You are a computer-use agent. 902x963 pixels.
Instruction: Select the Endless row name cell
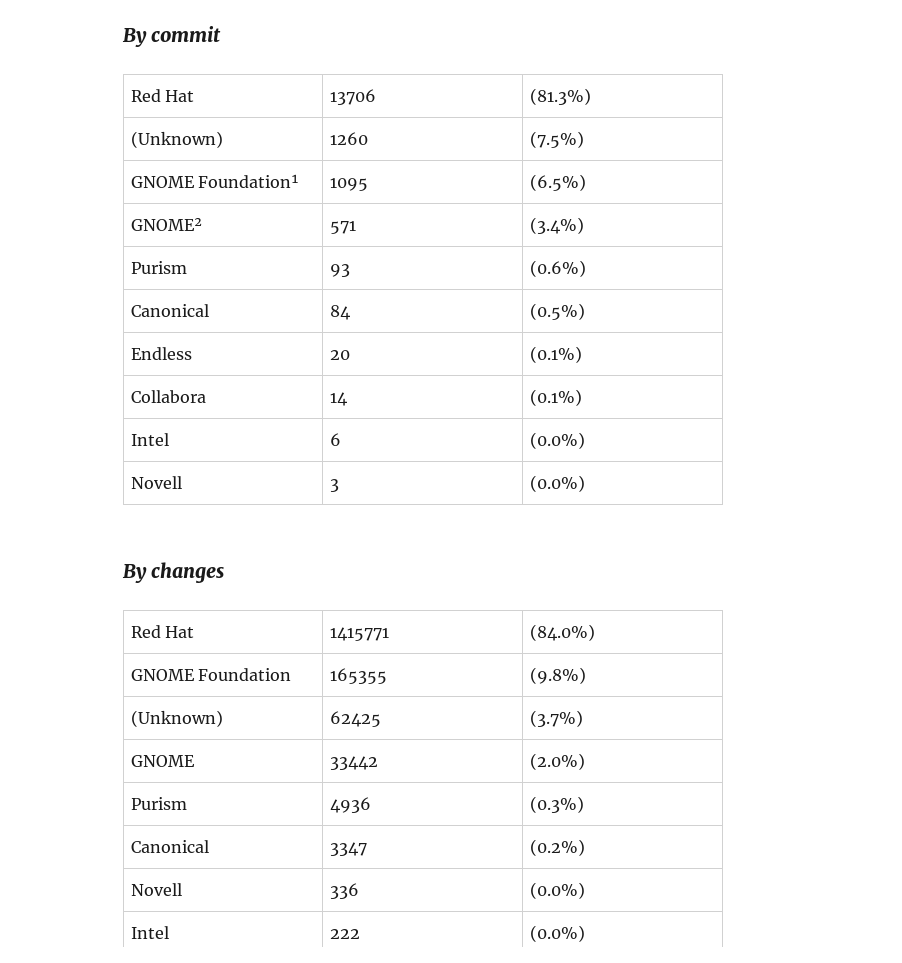(161, 354)
